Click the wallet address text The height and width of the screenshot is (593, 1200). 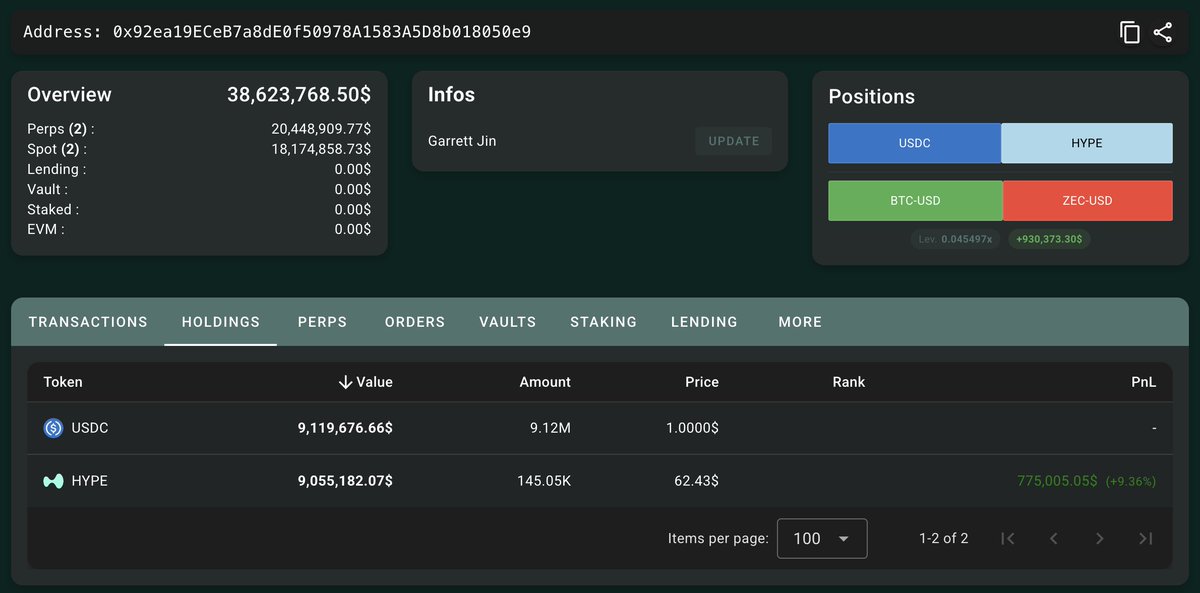click(322, 32)
